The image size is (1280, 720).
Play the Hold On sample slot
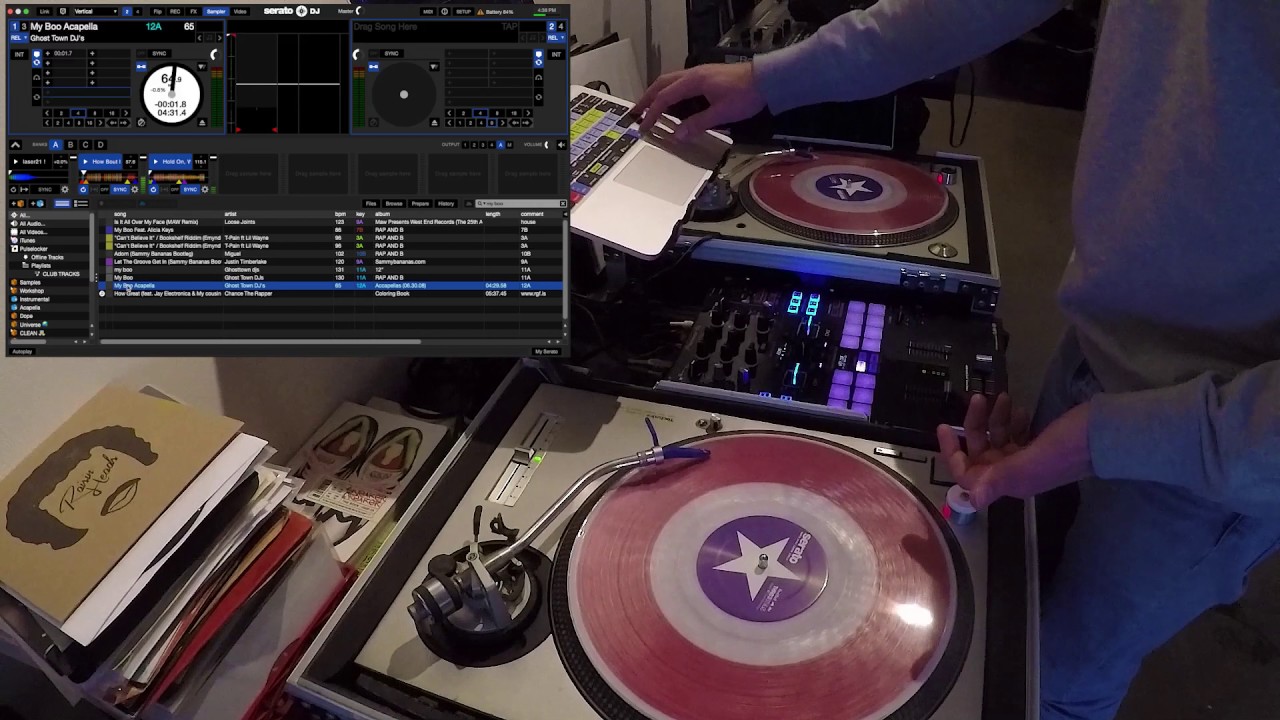155,162
